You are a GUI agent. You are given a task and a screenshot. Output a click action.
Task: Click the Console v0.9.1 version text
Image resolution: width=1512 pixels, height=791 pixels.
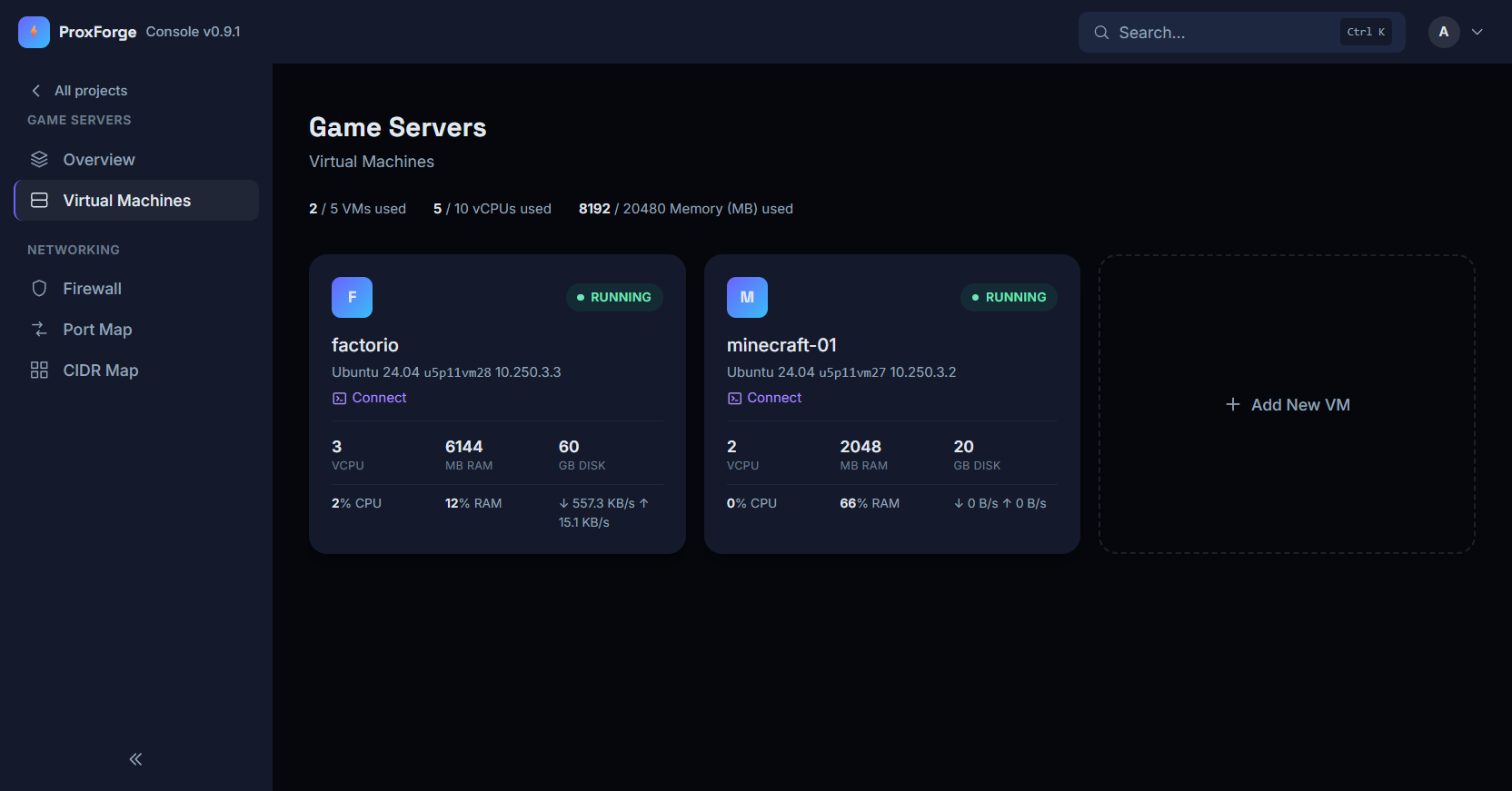pos(193,32)
